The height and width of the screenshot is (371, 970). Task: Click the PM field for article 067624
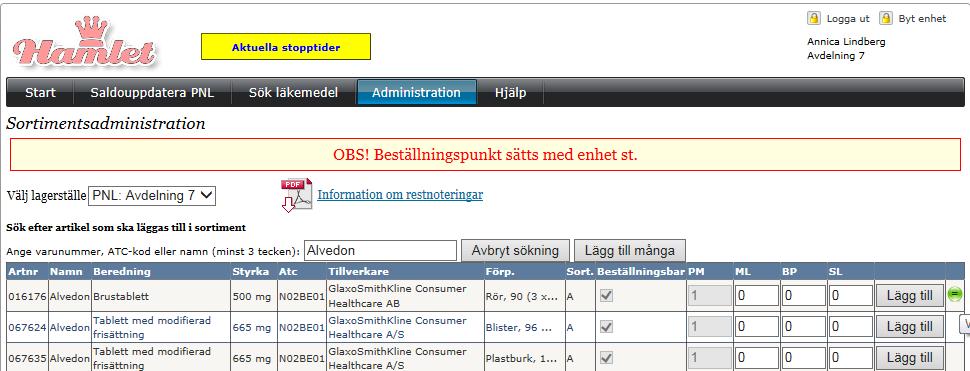tap(710, 326)
